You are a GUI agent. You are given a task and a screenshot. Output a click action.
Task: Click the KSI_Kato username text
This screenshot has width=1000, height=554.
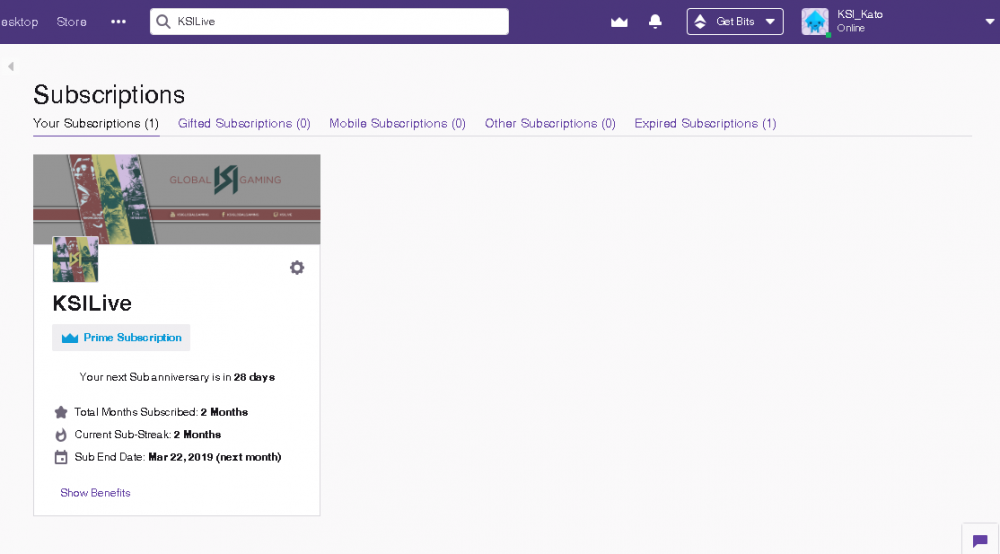tap(860, 15)
